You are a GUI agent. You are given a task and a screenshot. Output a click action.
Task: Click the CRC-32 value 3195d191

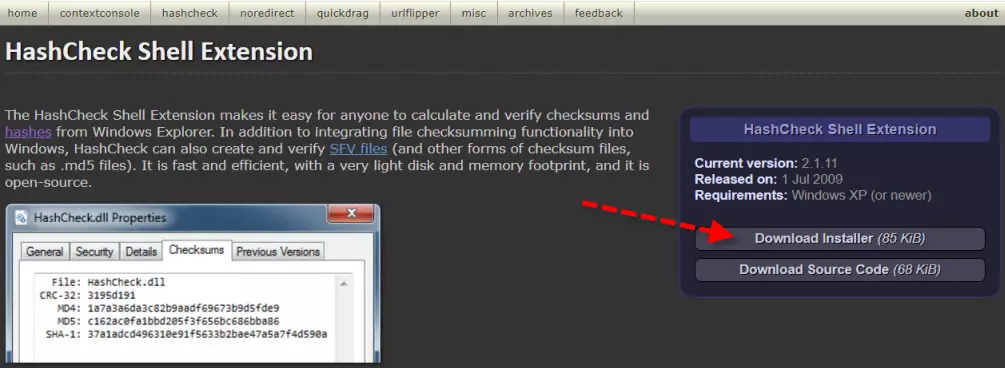click(x=112, y=295)
